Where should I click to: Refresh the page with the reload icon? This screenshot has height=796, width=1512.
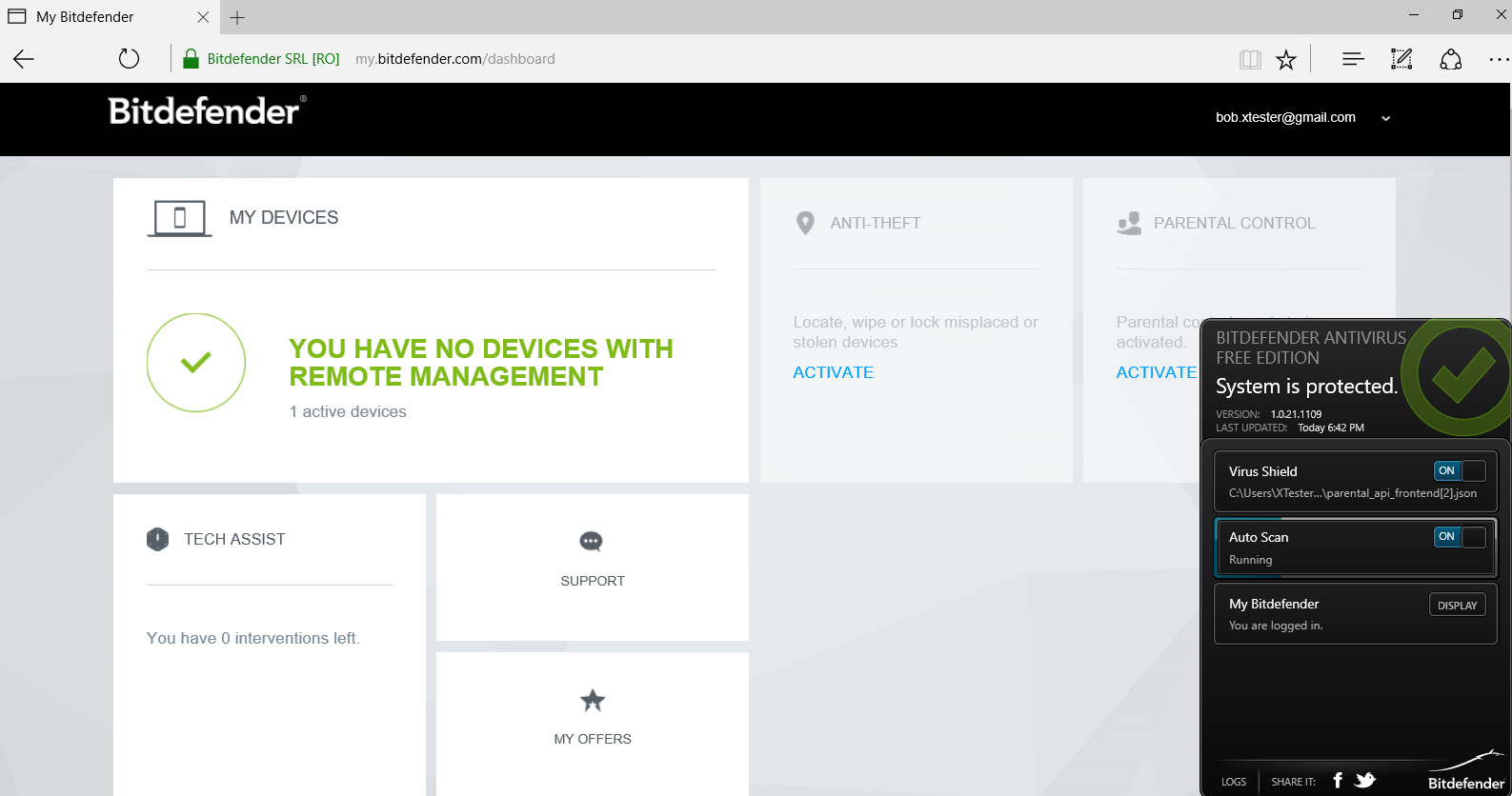coord(129,59)
